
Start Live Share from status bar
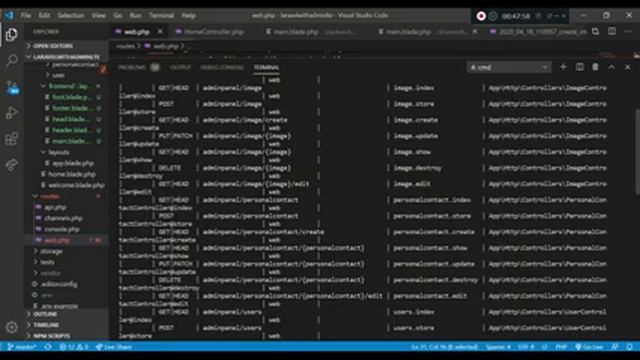(114, 347)
